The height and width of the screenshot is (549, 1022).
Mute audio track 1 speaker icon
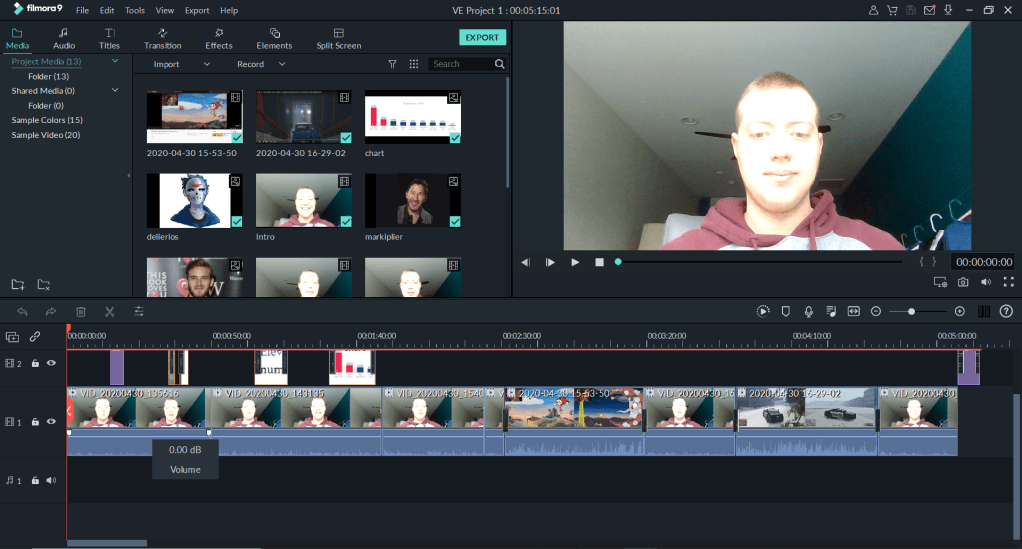pyautogui.click(x=51, y=480)
